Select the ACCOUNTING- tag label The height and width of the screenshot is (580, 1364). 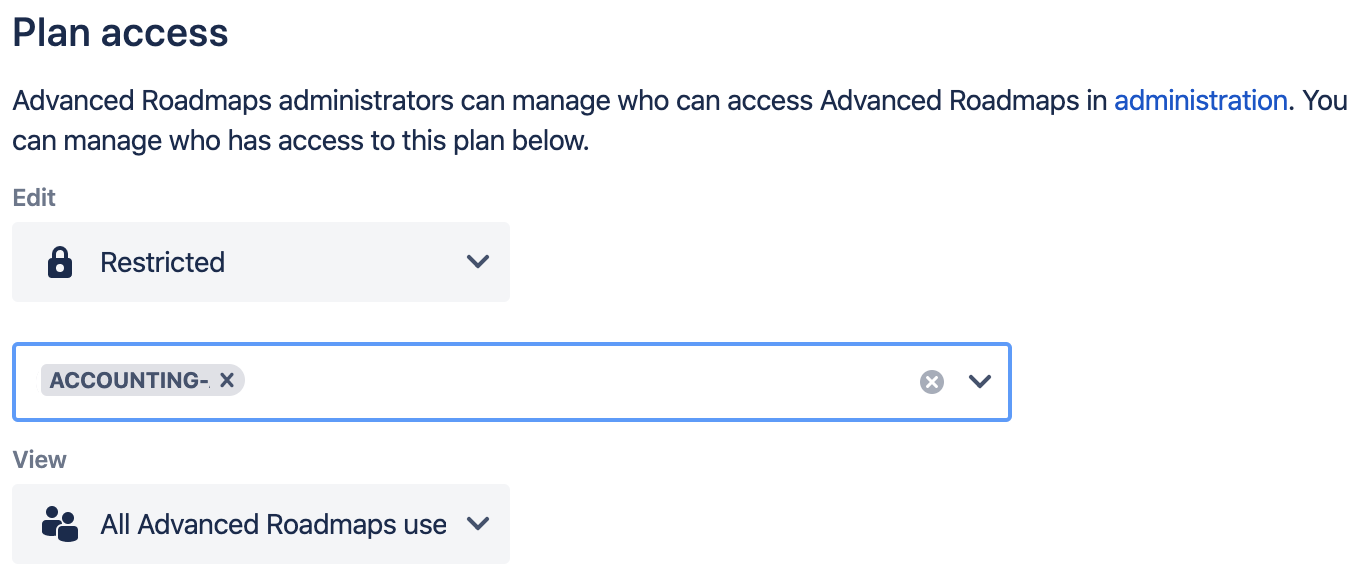point(129,380)
